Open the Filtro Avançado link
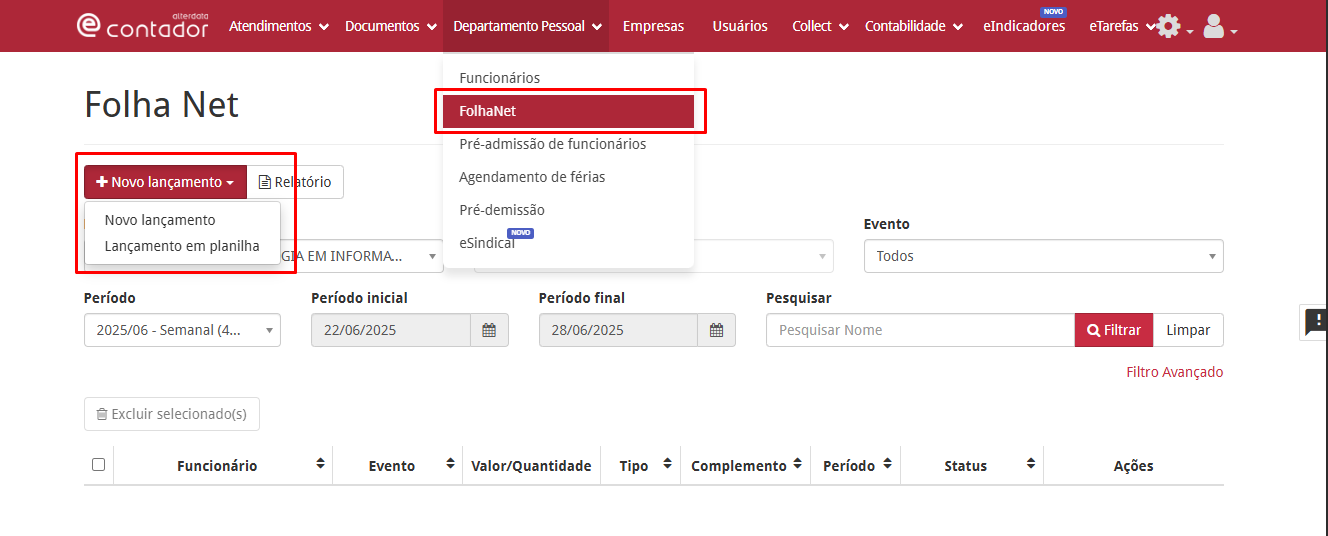Viewport: 1328px width, 536px height. pyautogui.click(x=1174, y=372)
